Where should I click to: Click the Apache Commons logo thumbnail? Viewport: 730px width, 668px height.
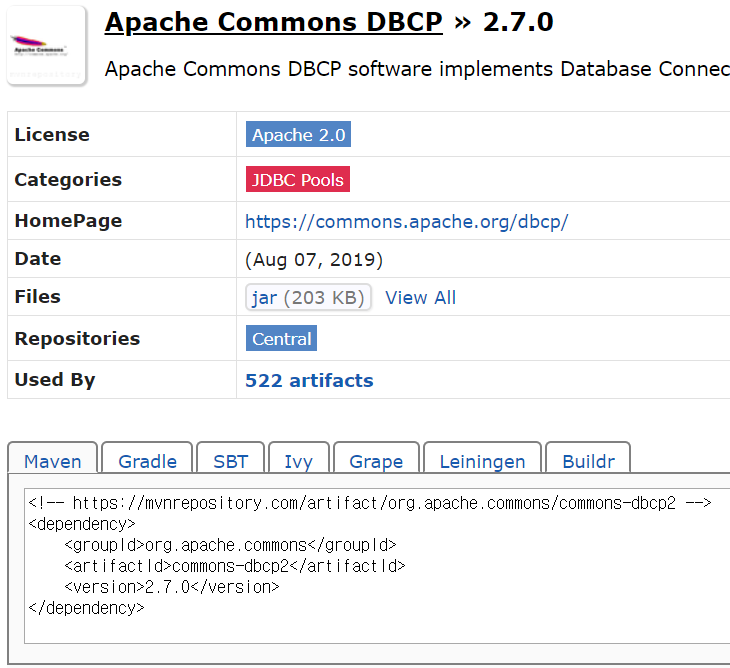click(47, 46)
